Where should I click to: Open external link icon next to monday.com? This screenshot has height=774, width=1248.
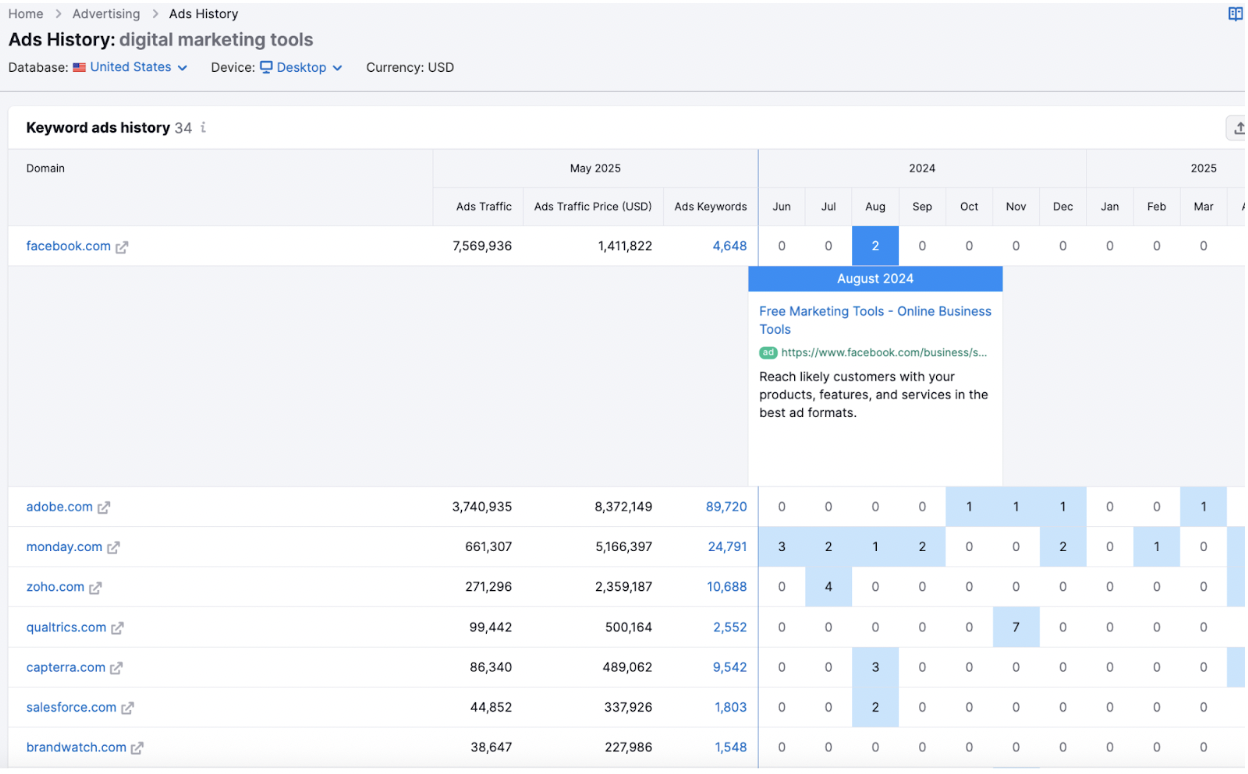114,548
